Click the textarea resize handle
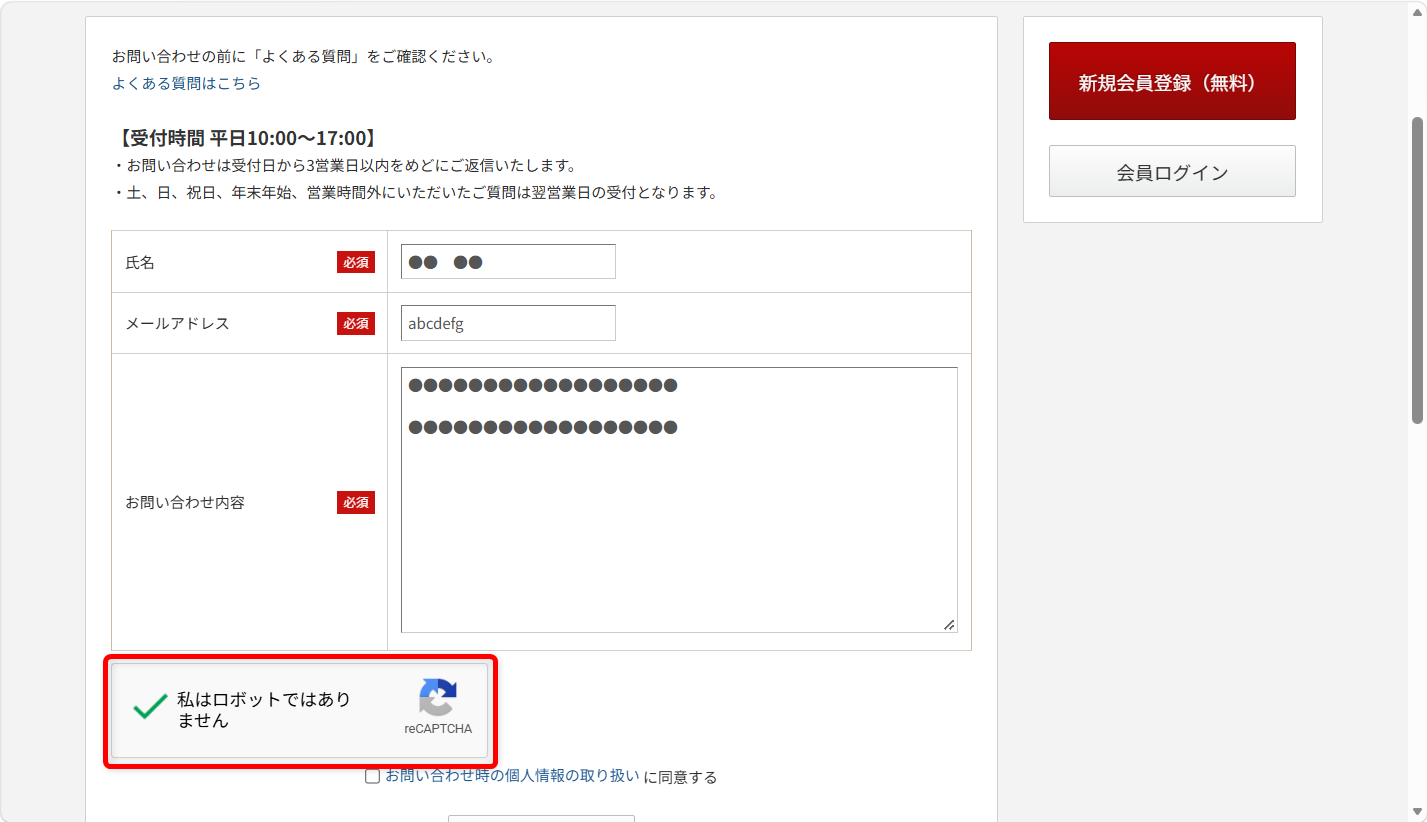The width and height of the screenshot is (1427, 822). (949, 625)
